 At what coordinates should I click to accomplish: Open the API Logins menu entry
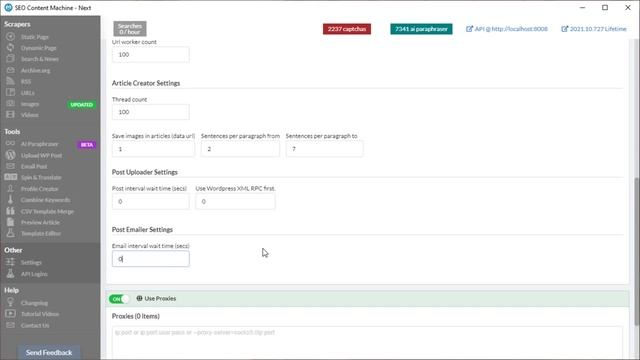pyautogui.click(x=34, y=273)
